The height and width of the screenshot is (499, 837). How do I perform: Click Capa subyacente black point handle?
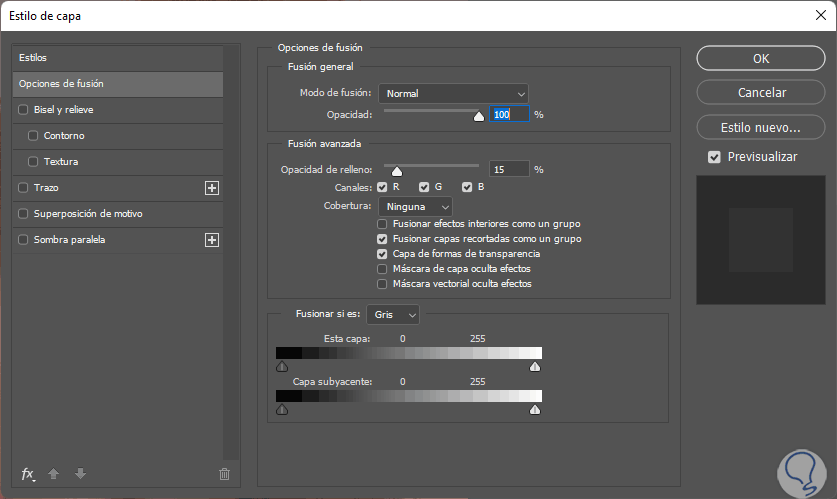click(x=282, y=409)
